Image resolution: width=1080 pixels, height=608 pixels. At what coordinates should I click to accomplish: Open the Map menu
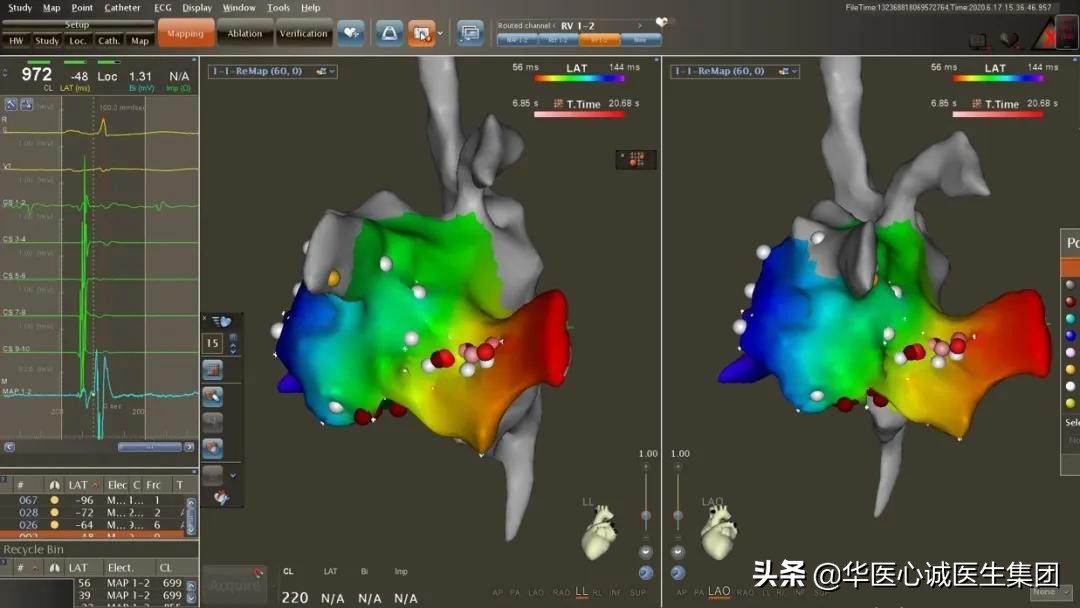[51, 8]
